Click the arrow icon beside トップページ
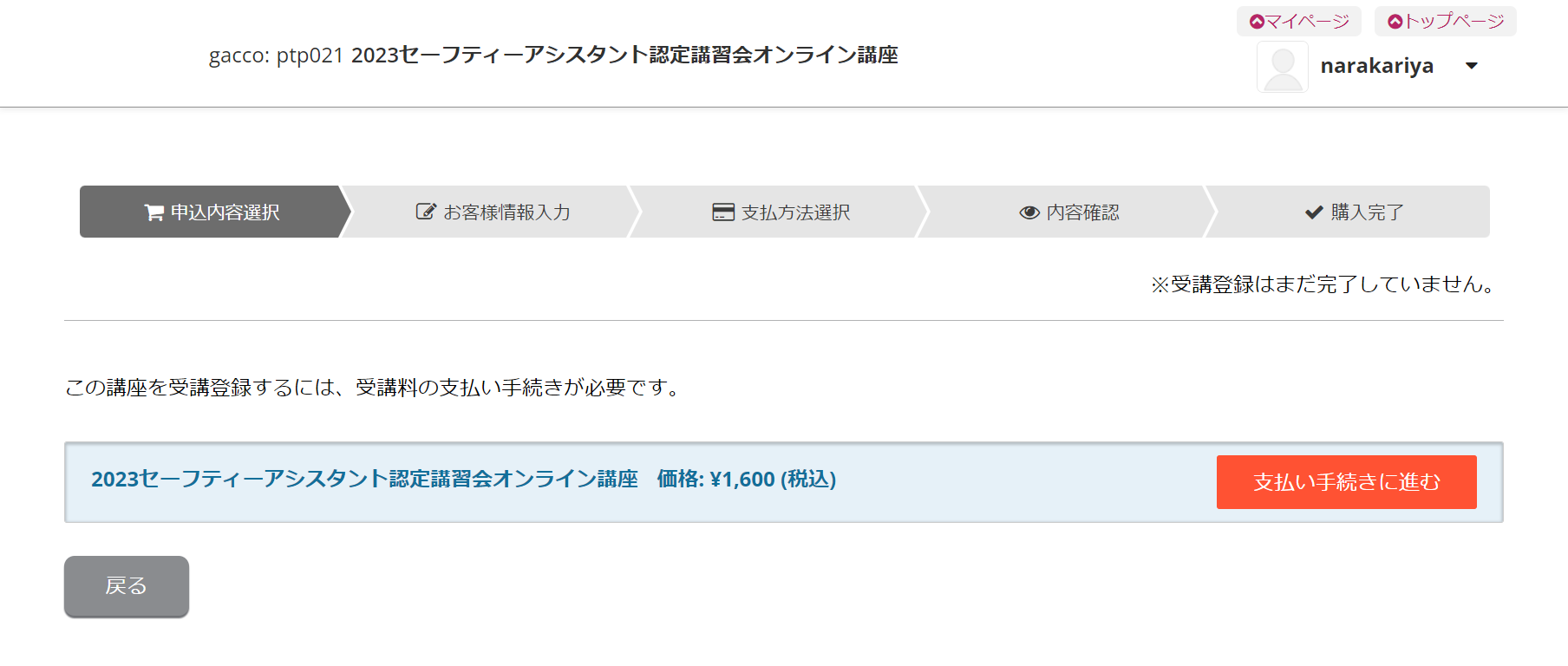Screen dimensions: 1568x666 point(1395,22)
